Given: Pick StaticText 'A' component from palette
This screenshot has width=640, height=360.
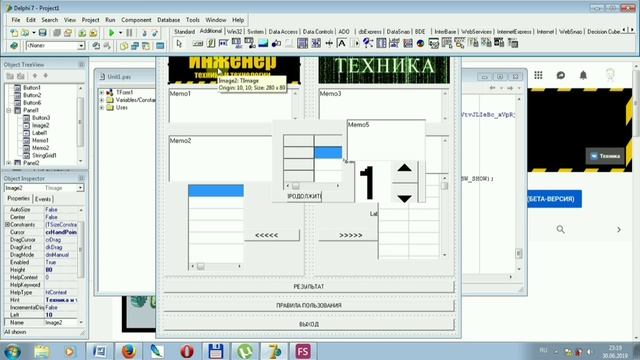Looking at the screenshot, I should [x=342, y=43].
